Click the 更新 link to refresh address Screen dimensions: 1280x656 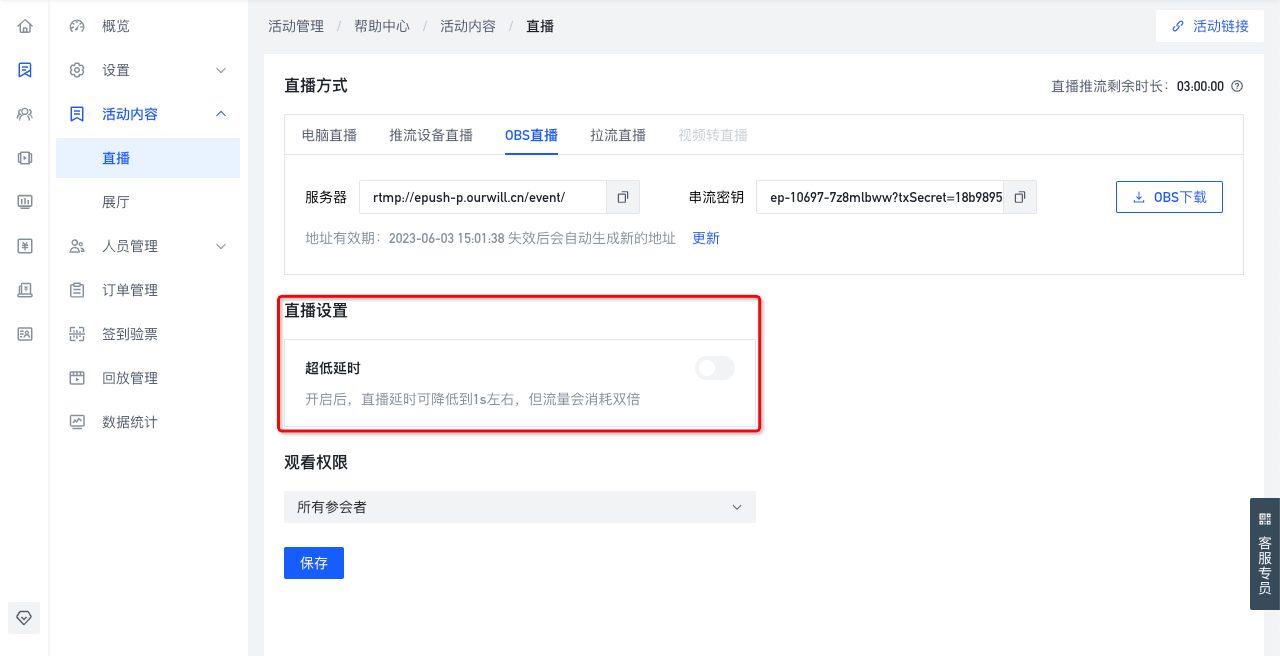pos(706,238)
